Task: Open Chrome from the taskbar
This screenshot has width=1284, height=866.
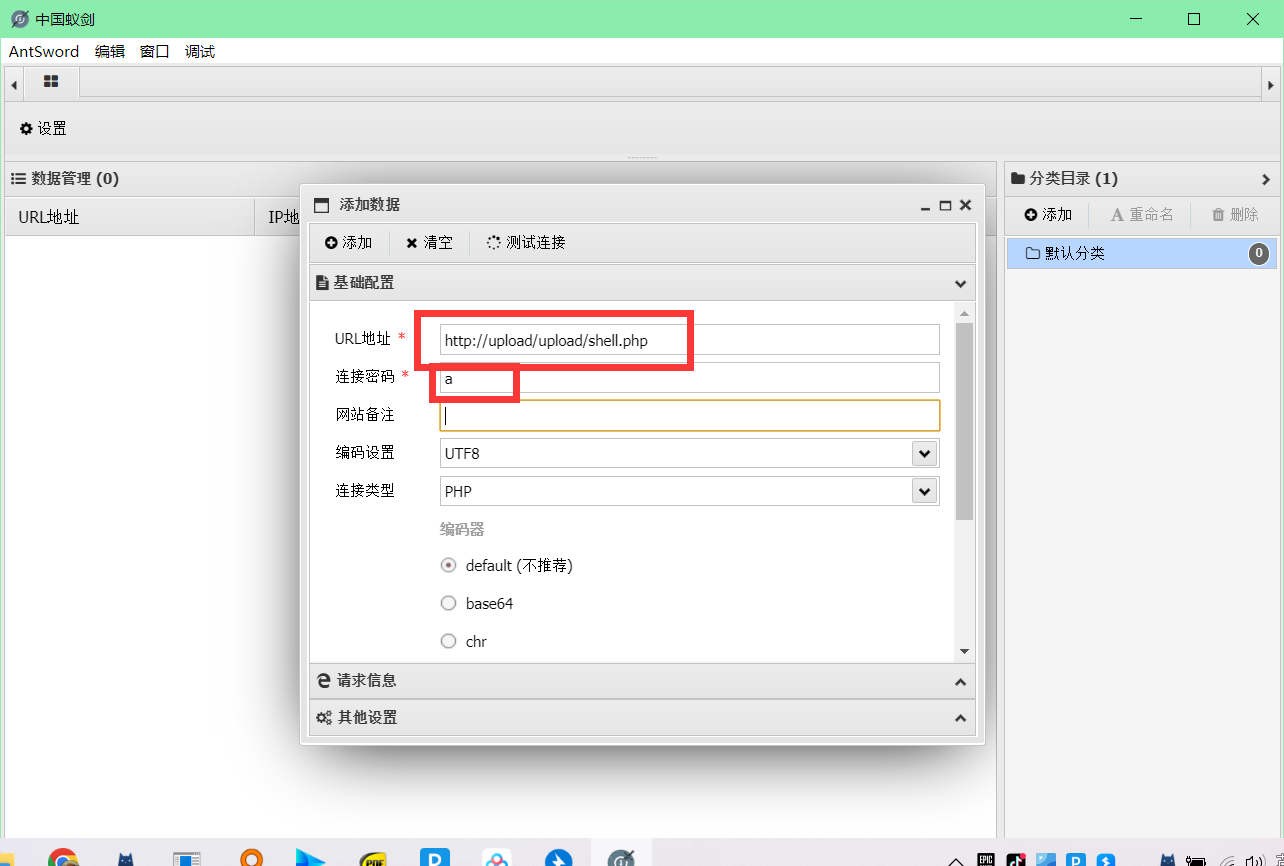Action: (x=63, y=858)
